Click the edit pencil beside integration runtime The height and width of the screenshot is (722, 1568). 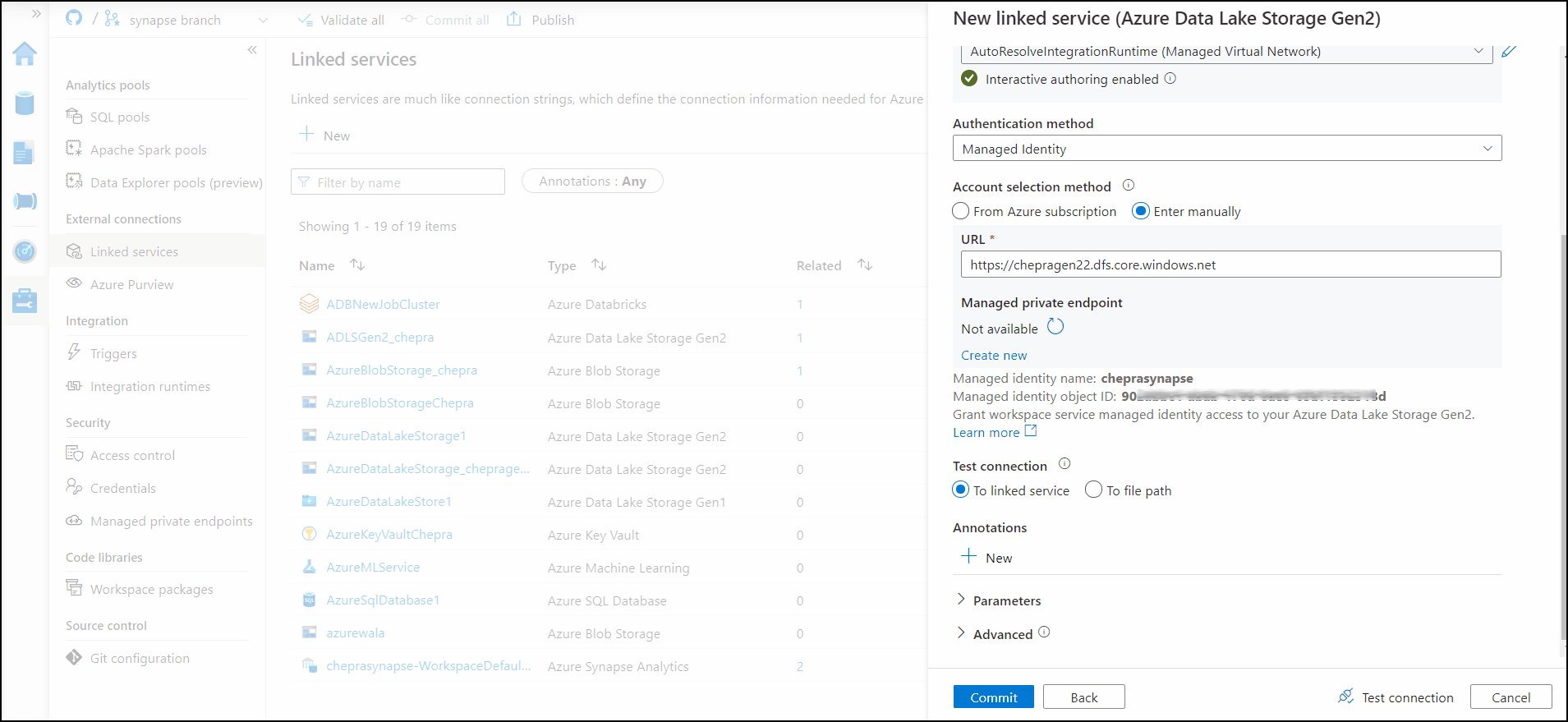[x=1509, y=52]
